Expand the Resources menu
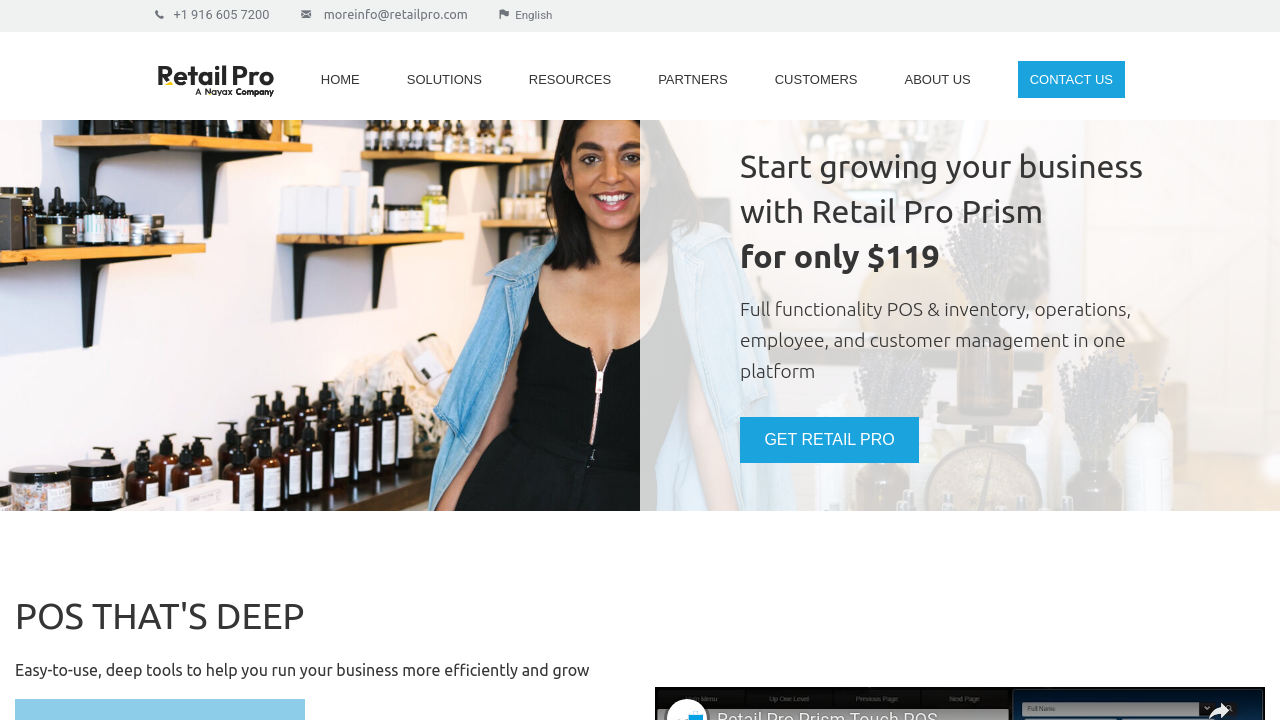1280x720 pixels. point(570,80)
